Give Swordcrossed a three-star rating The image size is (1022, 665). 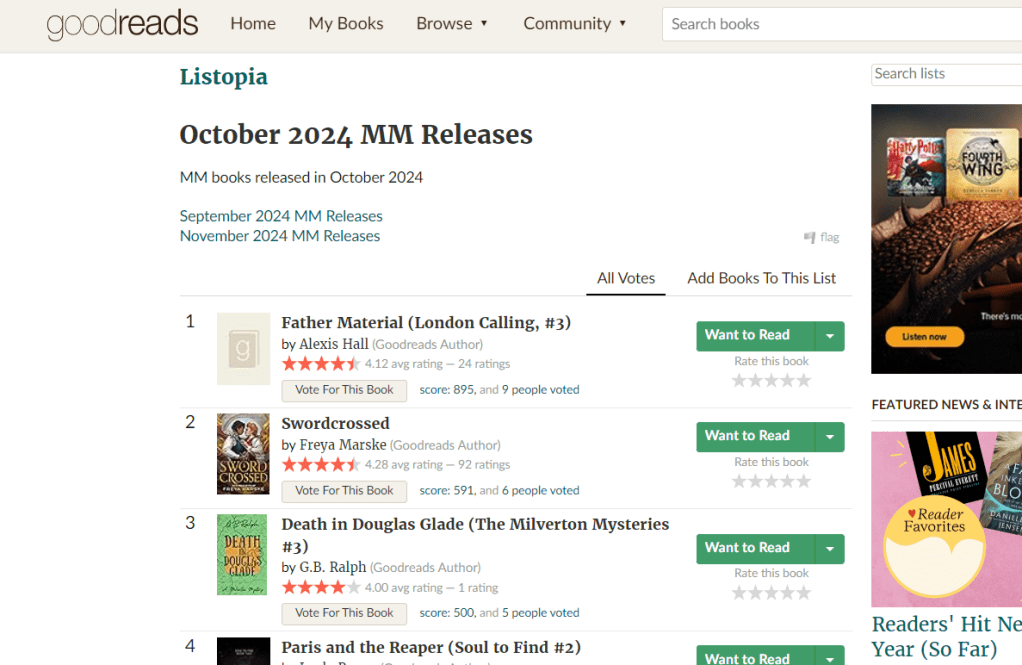770,480
